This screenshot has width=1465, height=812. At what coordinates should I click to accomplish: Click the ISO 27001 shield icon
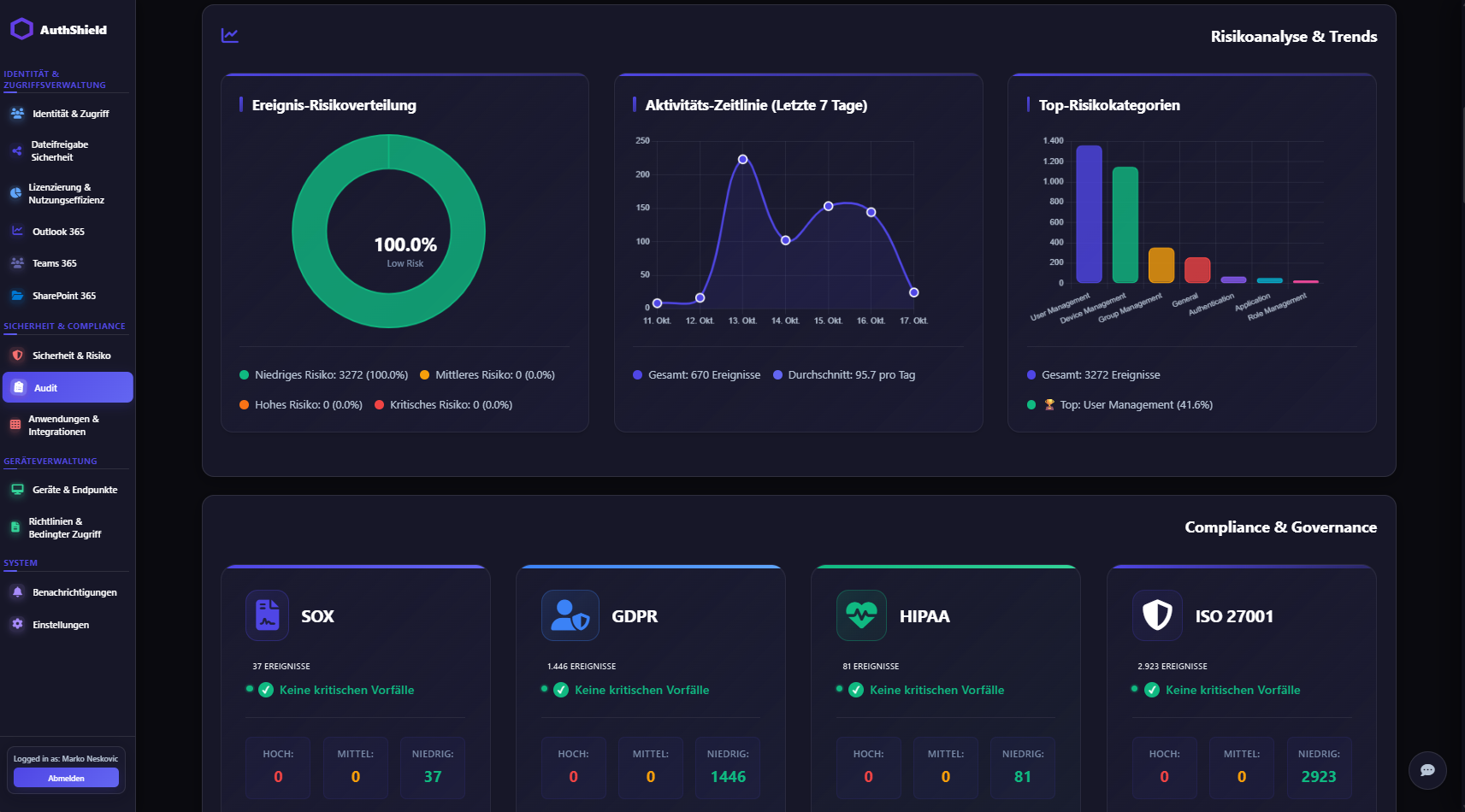click(x=1157, y=615)
